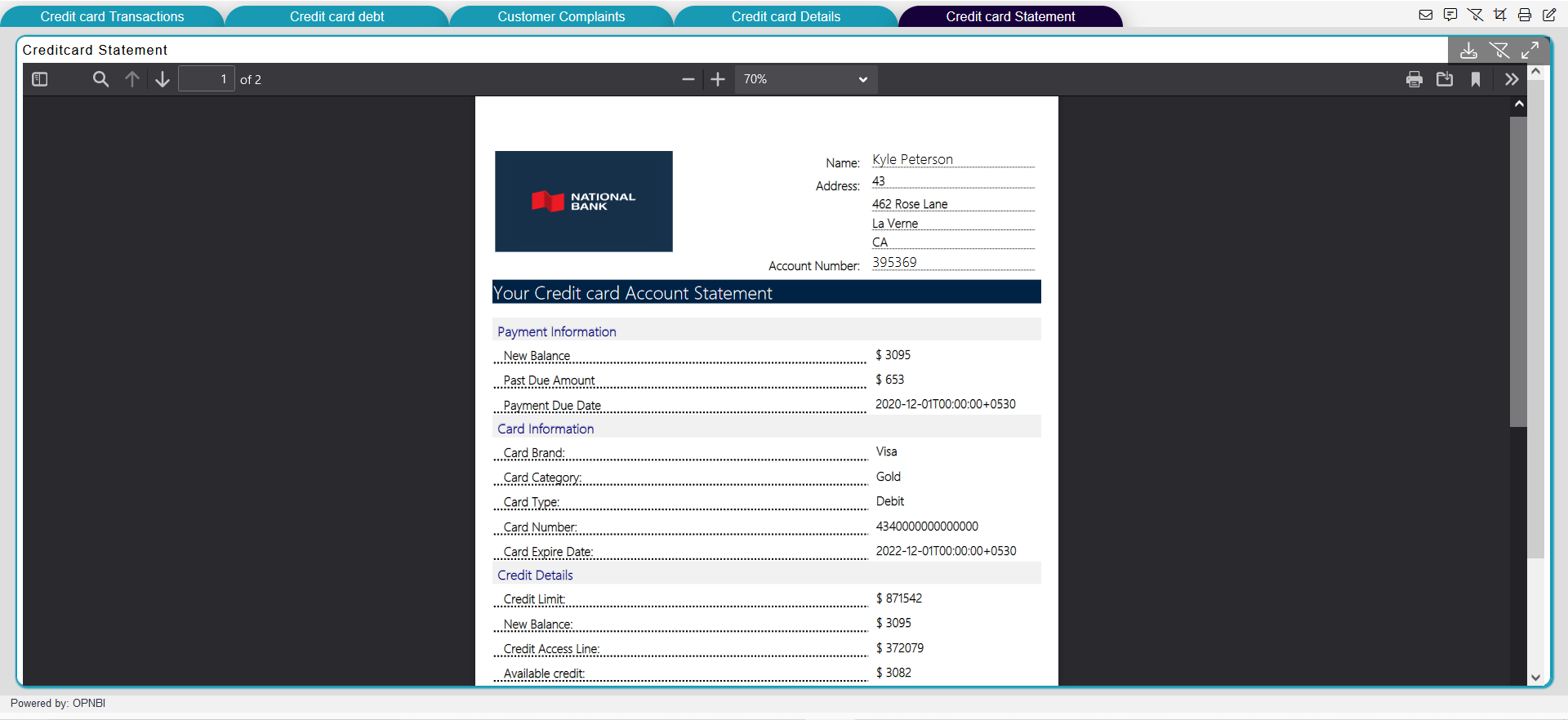Image resolution: width=1568 pixels, height=720 pixels.
Task: Click the crop/snapshot icon in top bar
Action: [x=1500, y=15]
